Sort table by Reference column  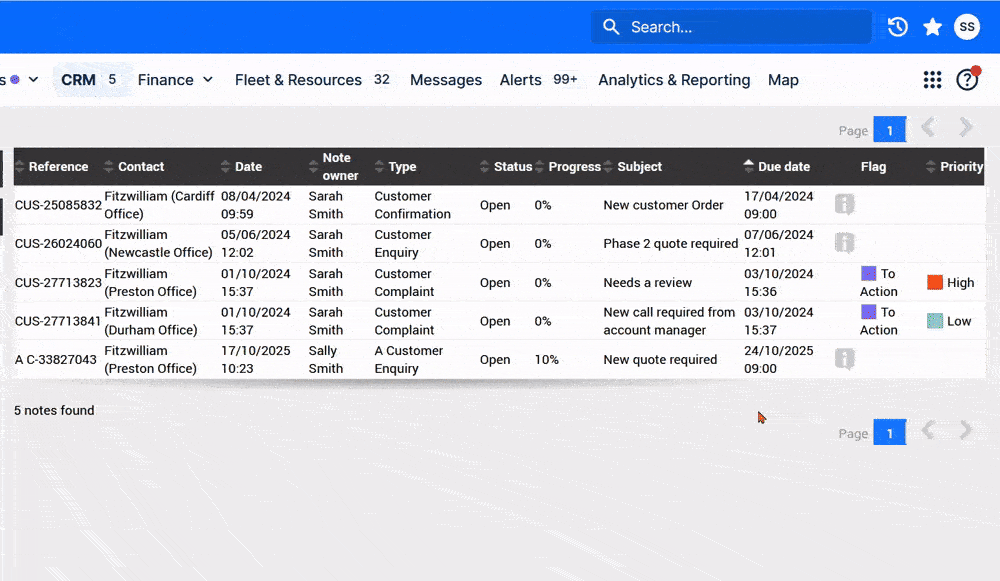click(58, 166)
